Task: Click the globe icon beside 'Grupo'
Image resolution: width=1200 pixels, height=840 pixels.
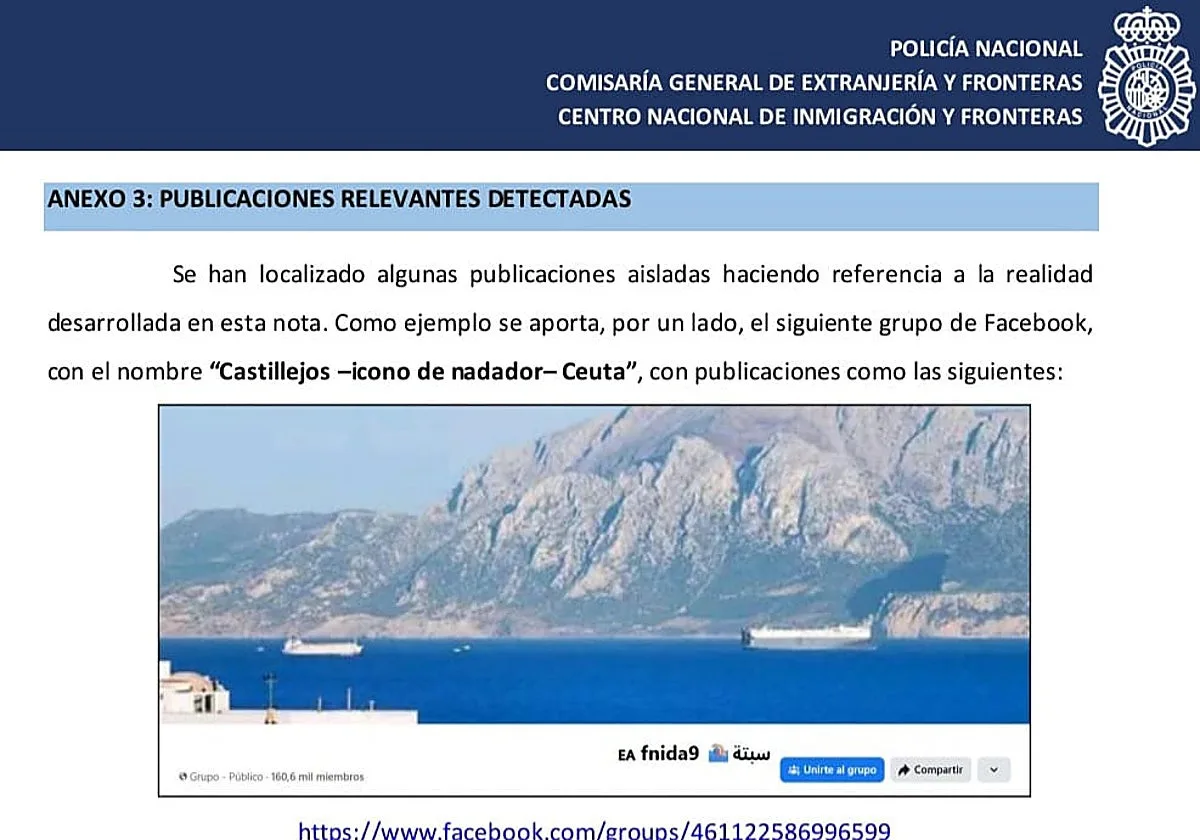Action: 182,777
